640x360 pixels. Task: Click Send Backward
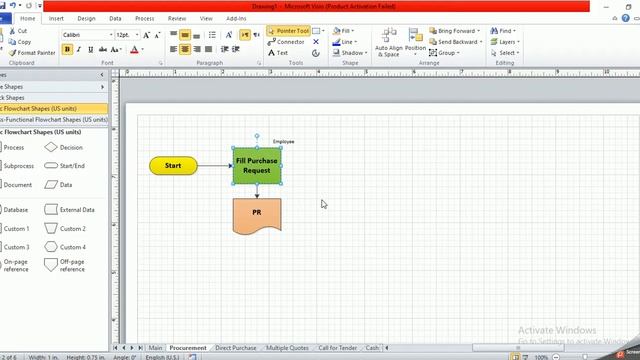[x=456, y=42]
